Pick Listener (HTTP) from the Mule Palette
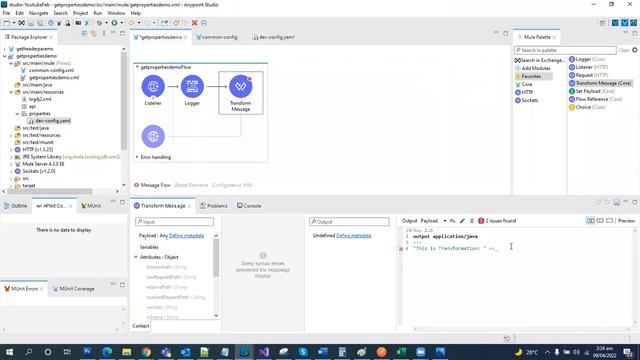 point(588,67)
